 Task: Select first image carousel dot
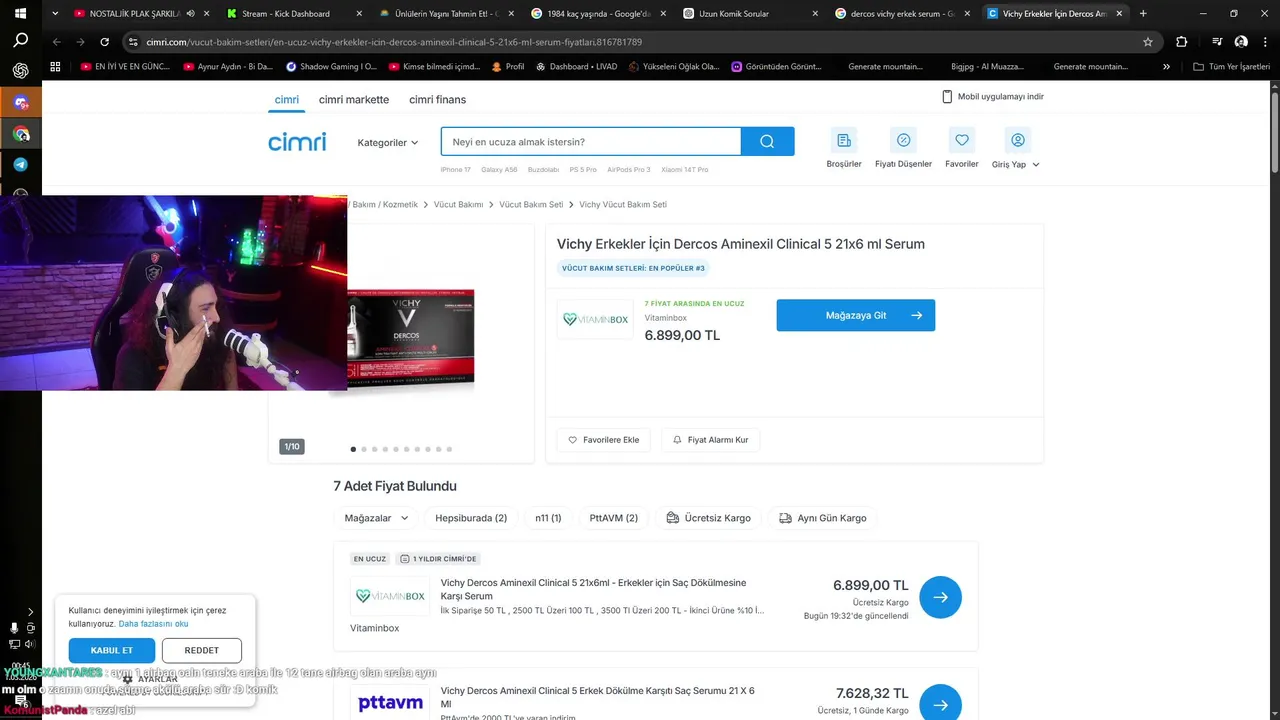pyautogui.click(x=353, y=449)
